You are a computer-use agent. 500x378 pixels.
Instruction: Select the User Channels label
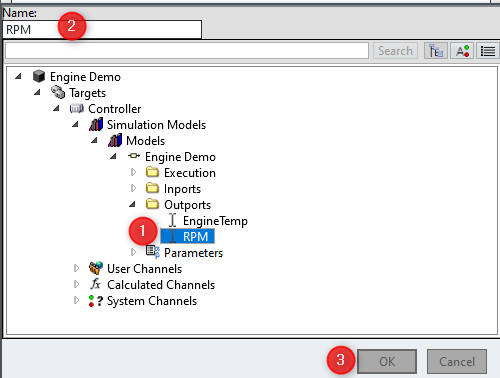(x=145, y=269)
